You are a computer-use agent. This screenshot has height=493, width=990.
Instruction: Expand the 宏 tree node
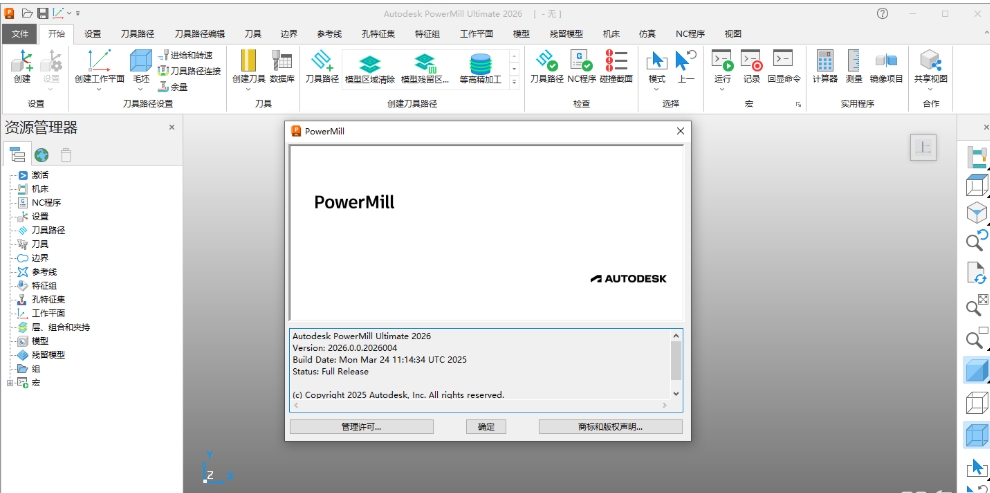11,382
